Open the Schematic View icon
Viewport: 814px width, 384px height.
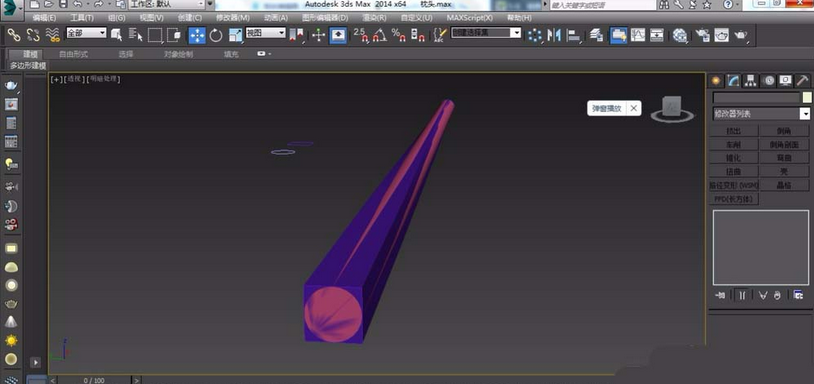click(x=657, y=35)
